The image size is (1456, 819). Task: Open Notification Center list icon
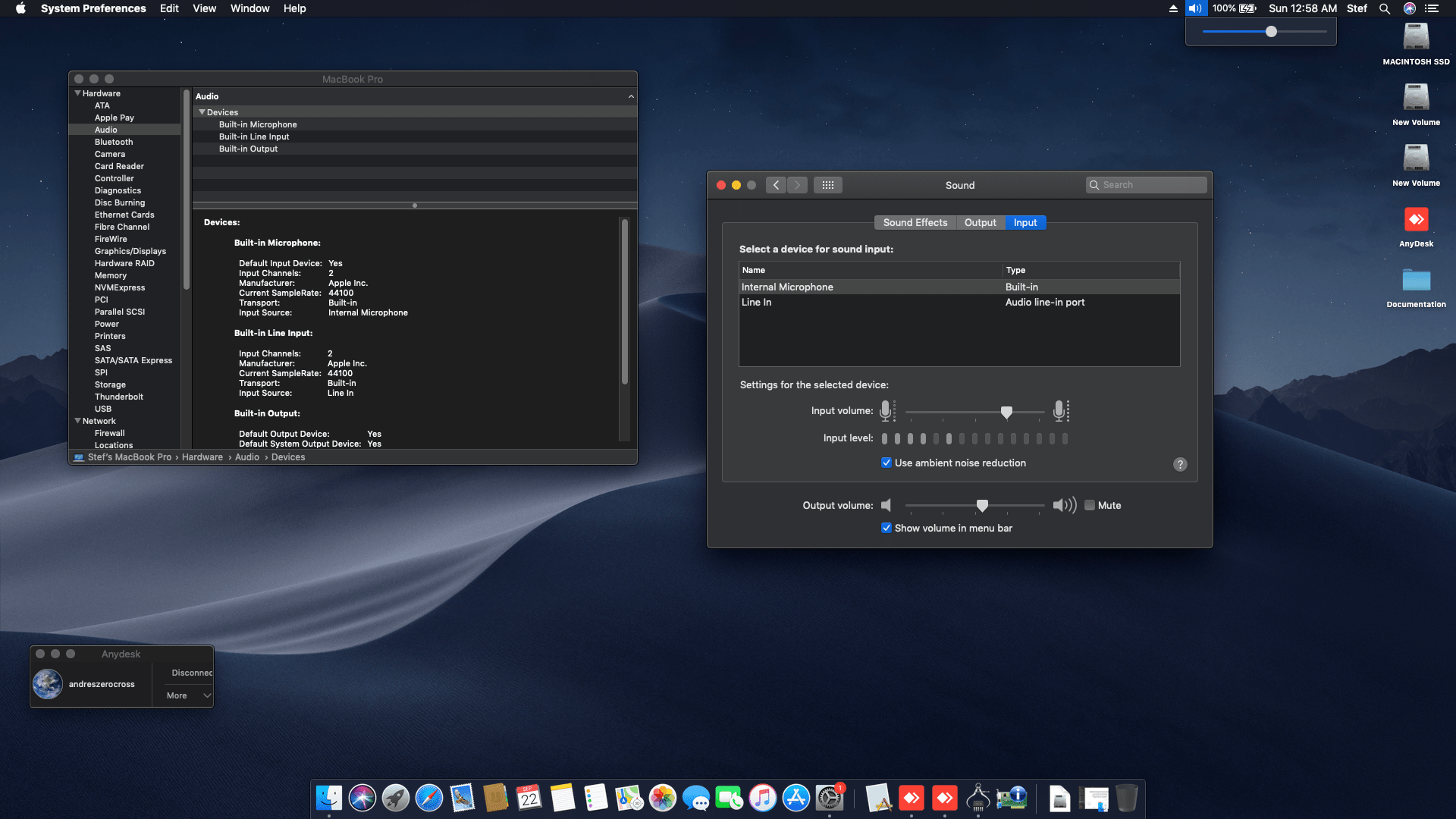(x=1432, y=8)
